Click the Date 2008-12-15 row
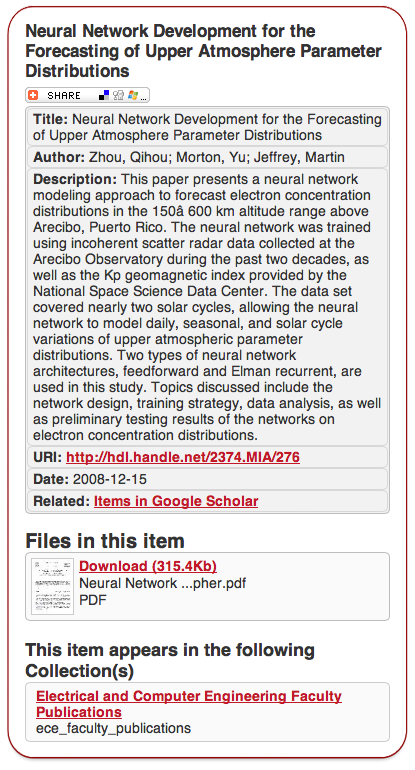This screenshot has height=770, width=415. tap(207, 479)
